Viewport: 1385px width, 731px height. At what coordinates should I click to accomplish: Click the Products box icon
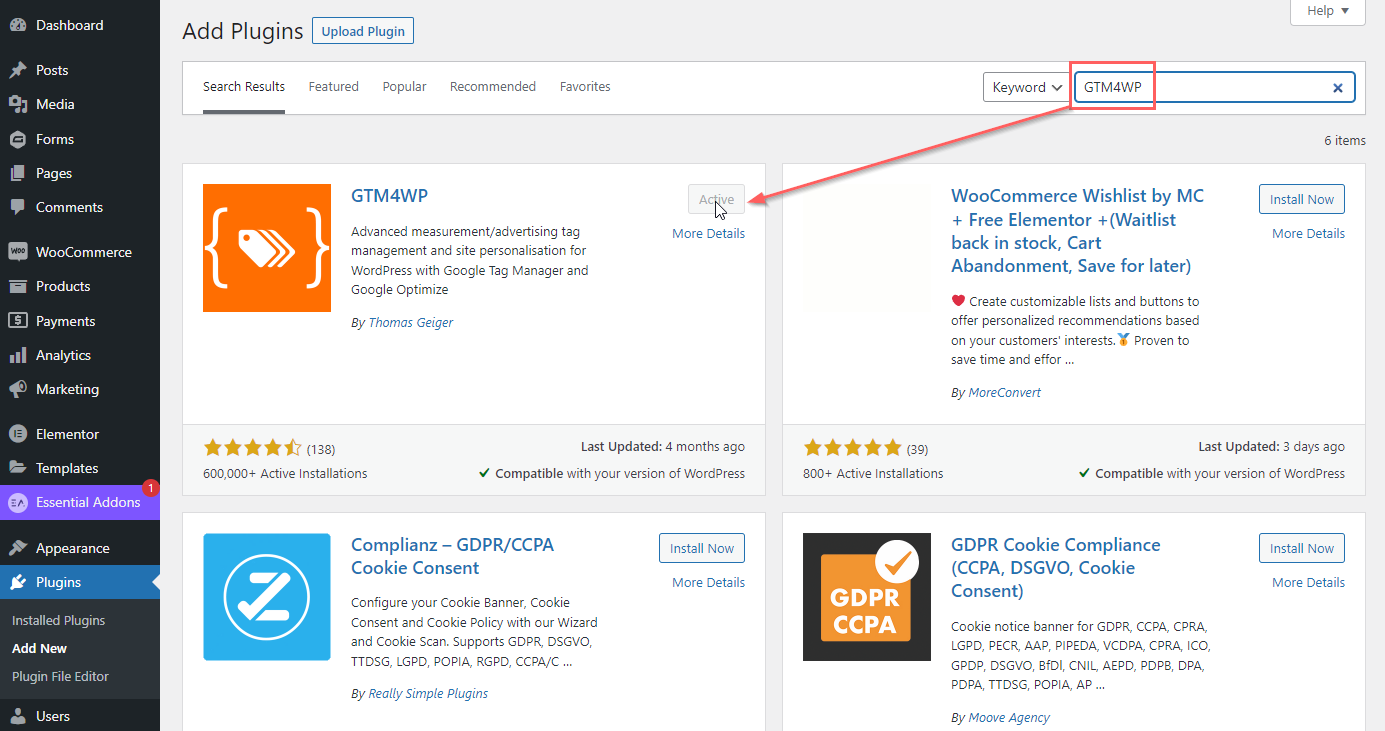tap(18, 286)
